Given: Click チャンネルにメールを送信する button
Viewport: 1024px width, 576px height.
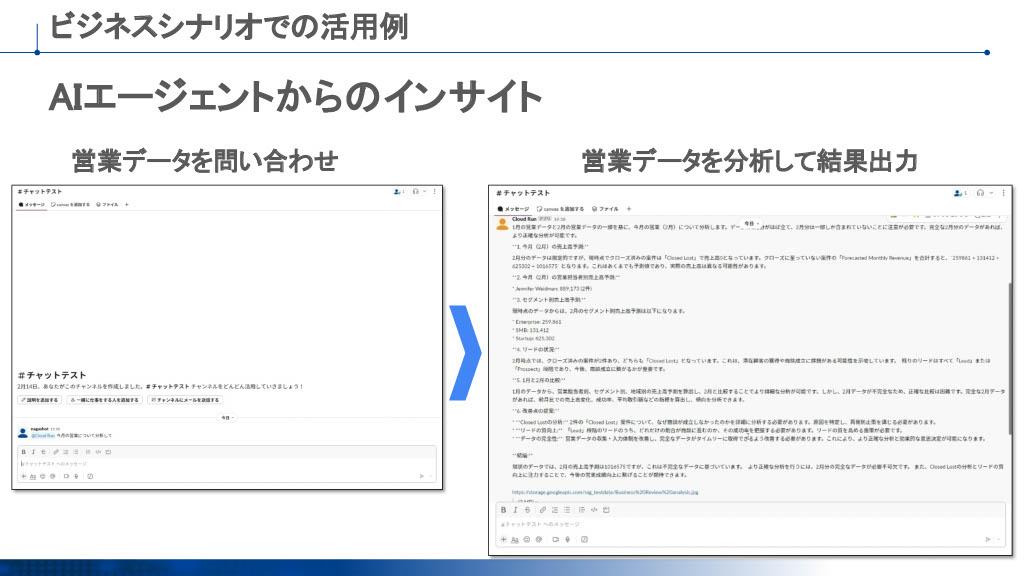Looking at the screenshot, I should [185, 400].
